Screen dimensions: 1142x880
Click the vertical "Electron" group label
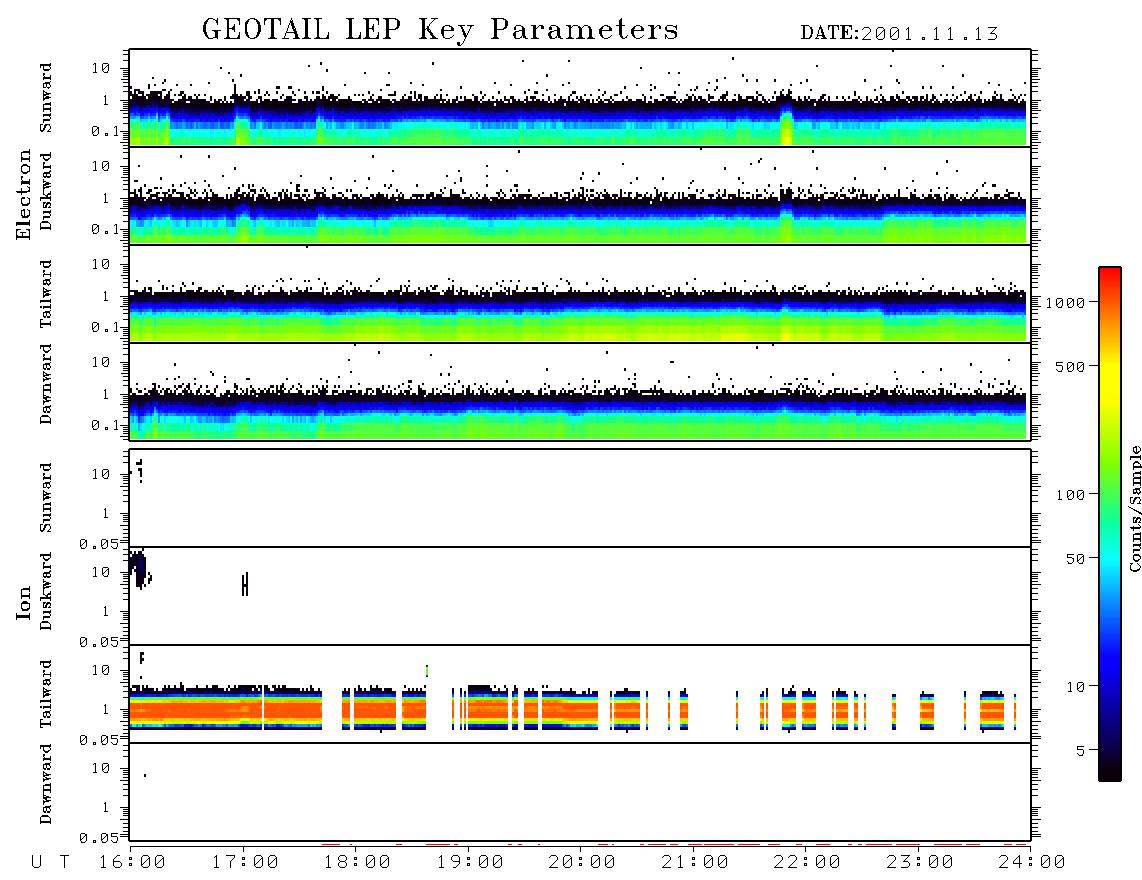click(x=23, y=195)
